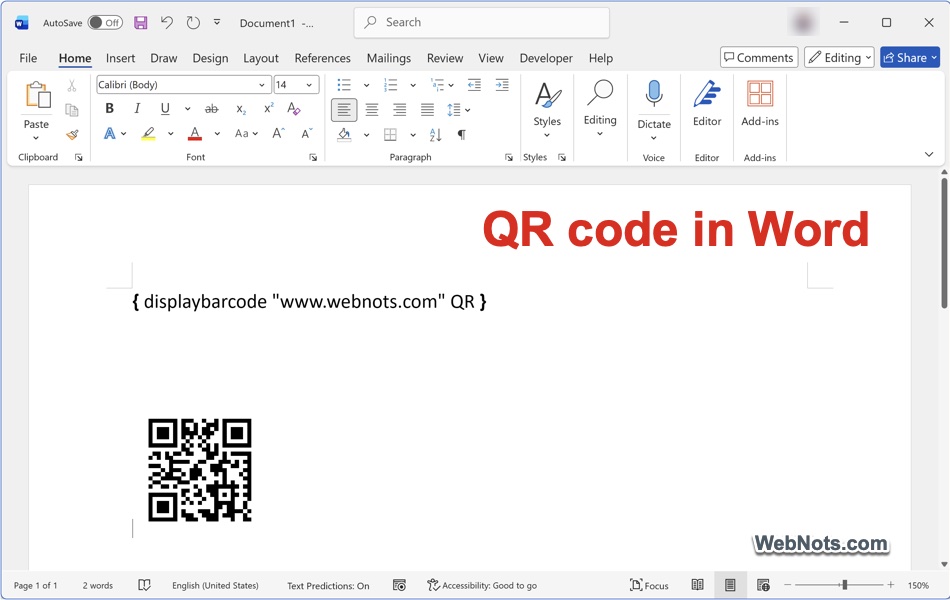Viewport: 950px width, 600px height.
Task: Click the Shading paint bucket icon
Action: point(344,135)
